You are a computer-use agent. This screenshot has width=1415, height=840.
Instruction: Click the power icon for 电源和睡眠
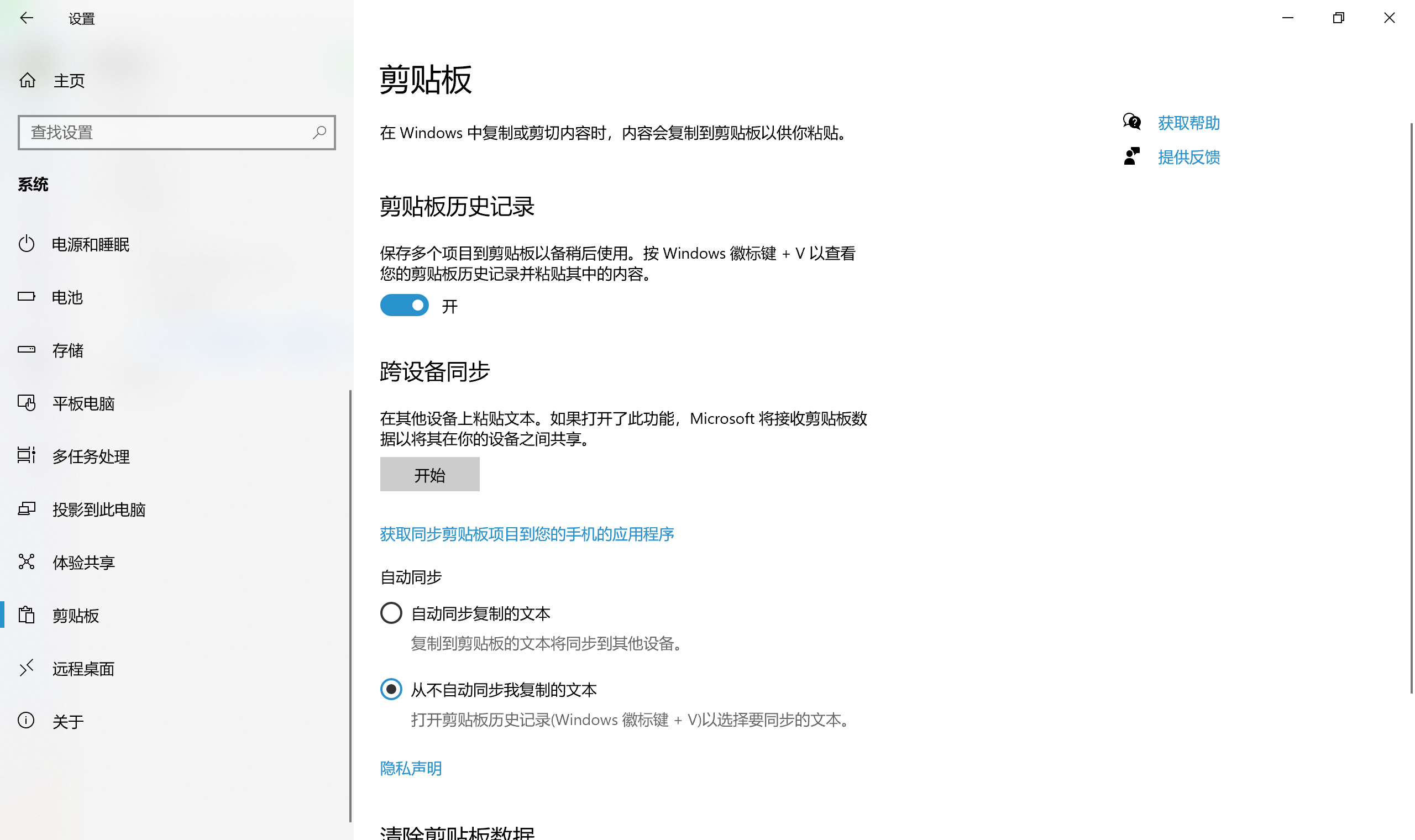(x=27, y=244)
